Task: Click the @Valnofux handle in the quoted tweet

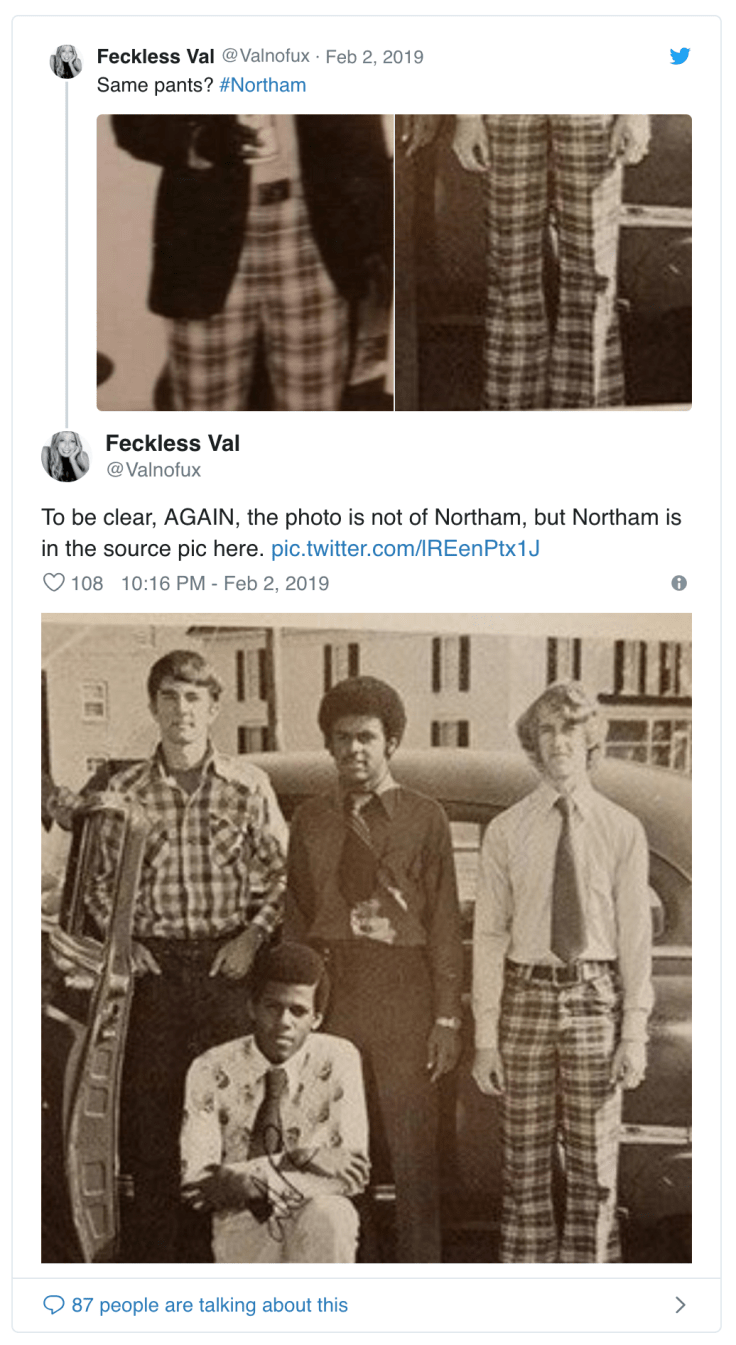Action: point(259,56)
